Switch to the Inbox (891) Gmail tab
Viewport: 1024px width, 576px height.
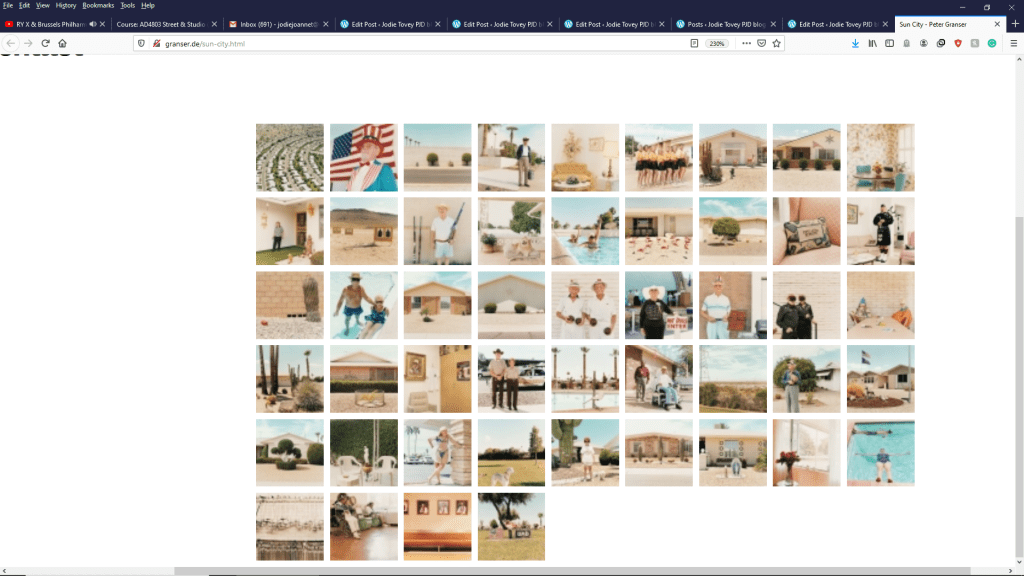point(270,24)
